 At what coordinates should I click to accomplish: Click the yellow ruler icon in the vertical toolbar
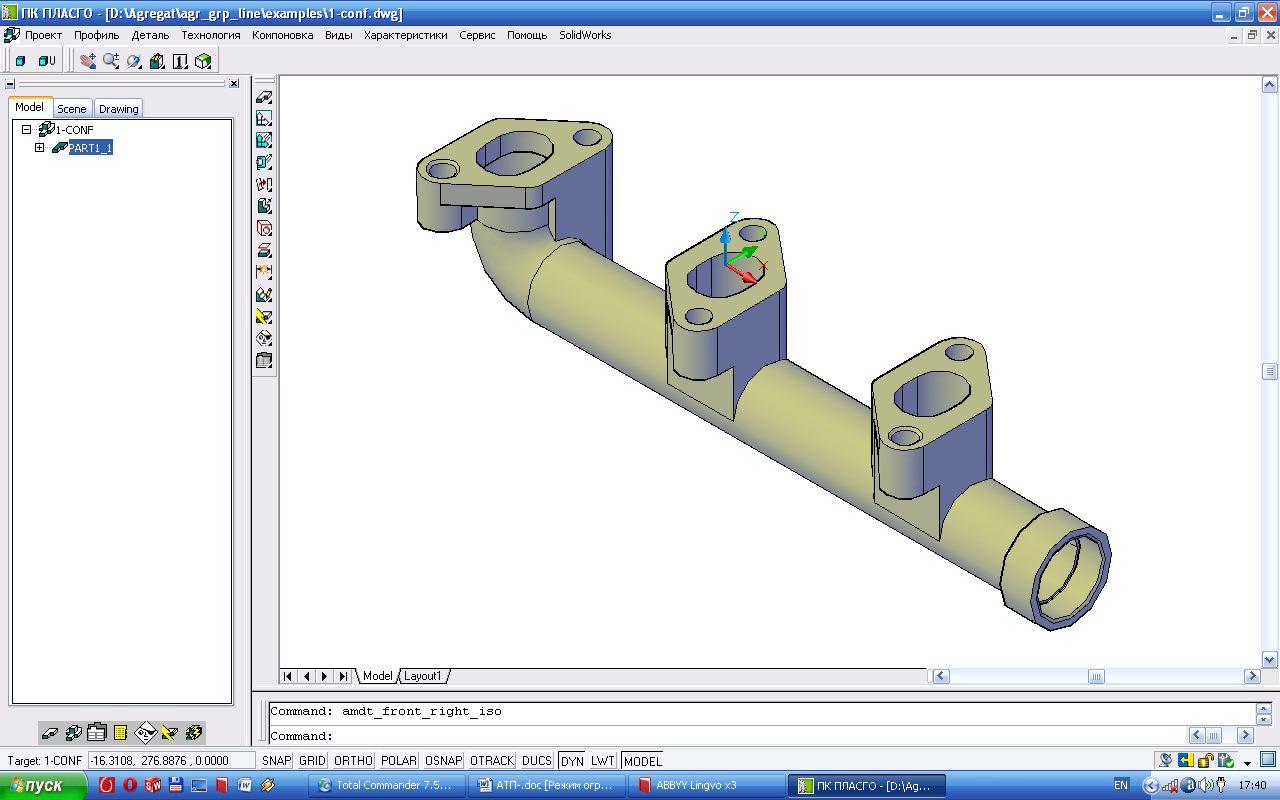tap(264, 317)
